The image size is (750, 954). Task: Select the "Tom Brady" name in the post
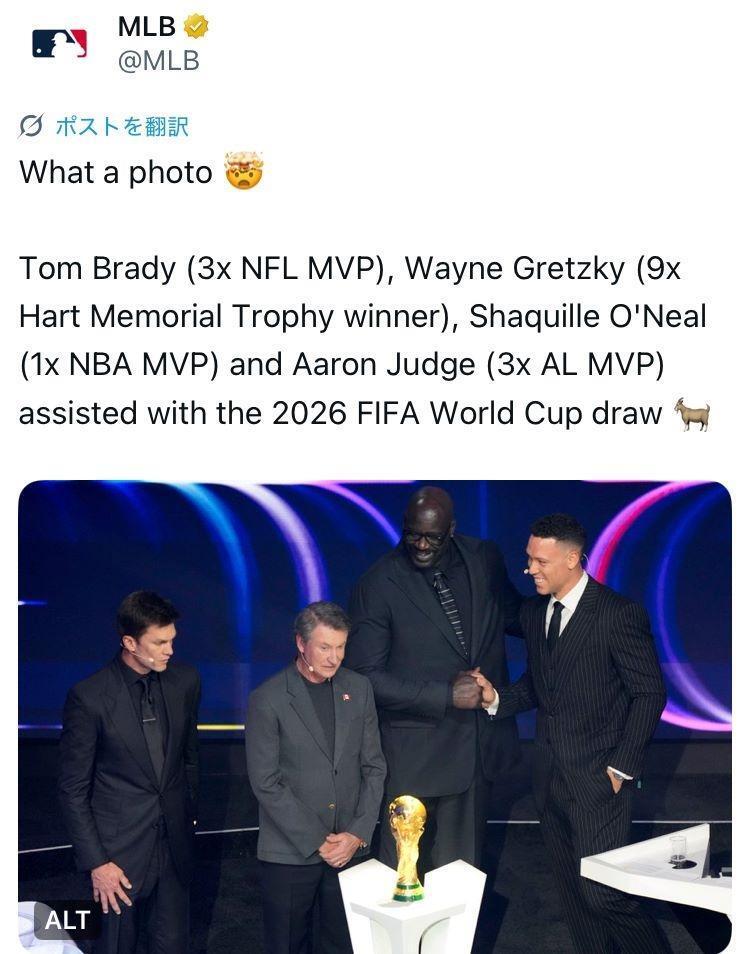click(x=96, y=268)
